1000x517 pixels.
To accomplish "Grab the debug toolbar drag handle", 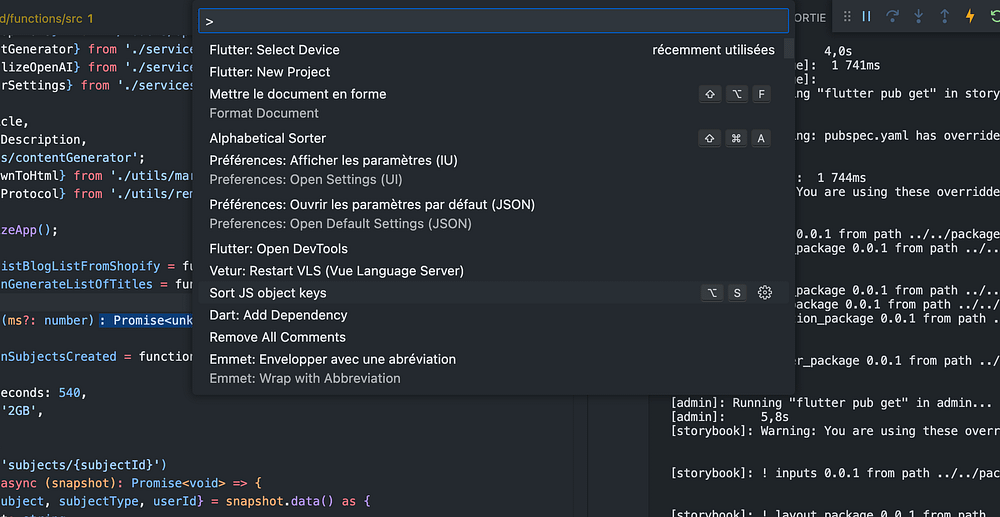I will pyautogui.click(x=847, y=17).
